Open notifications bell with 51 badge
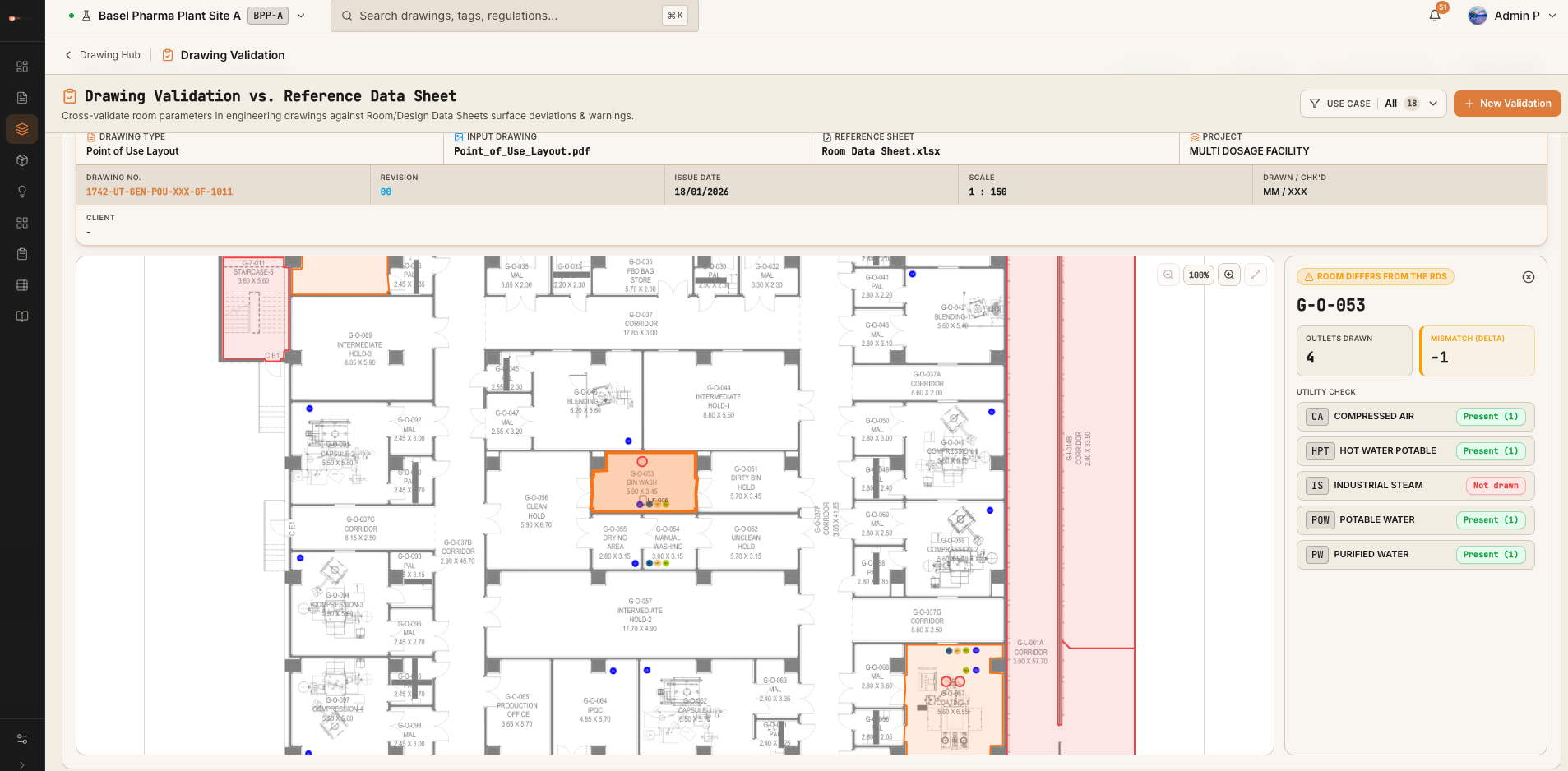This screenshot has width=1568, height=771. [1436, 15]
